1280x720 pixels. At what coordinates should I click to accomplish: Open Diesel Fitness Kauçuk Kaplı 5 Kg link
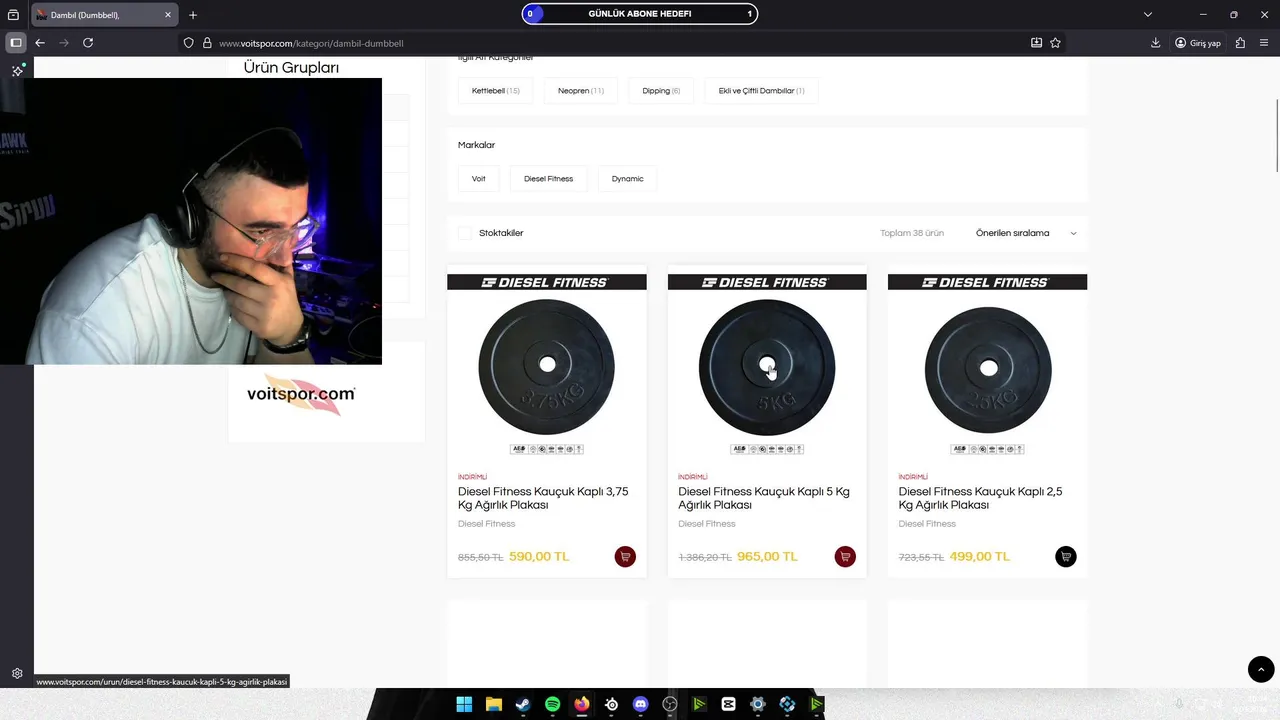764,498
